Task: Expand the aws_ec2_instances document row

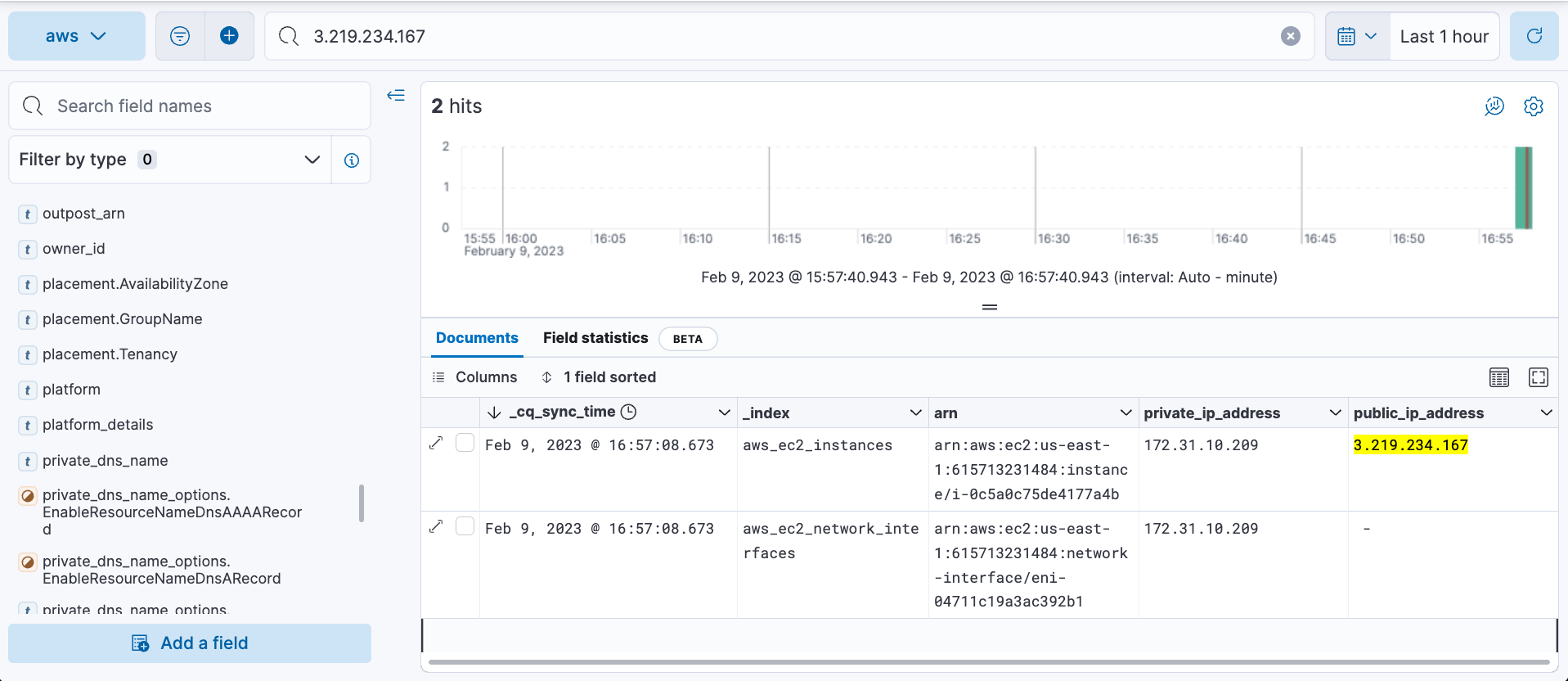Action: (x=436, y=443)
